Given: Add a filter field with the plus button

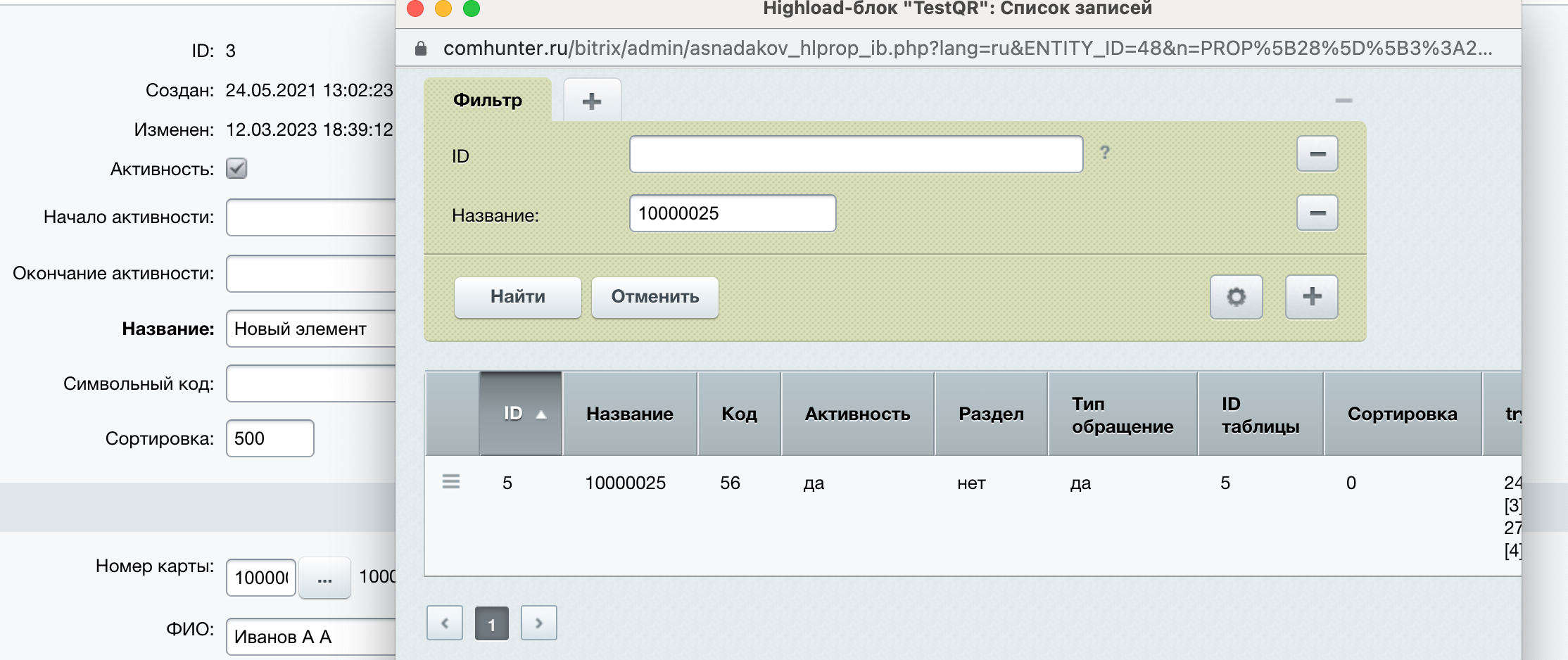Looking at the screenshot, I should click(1312, 297).
